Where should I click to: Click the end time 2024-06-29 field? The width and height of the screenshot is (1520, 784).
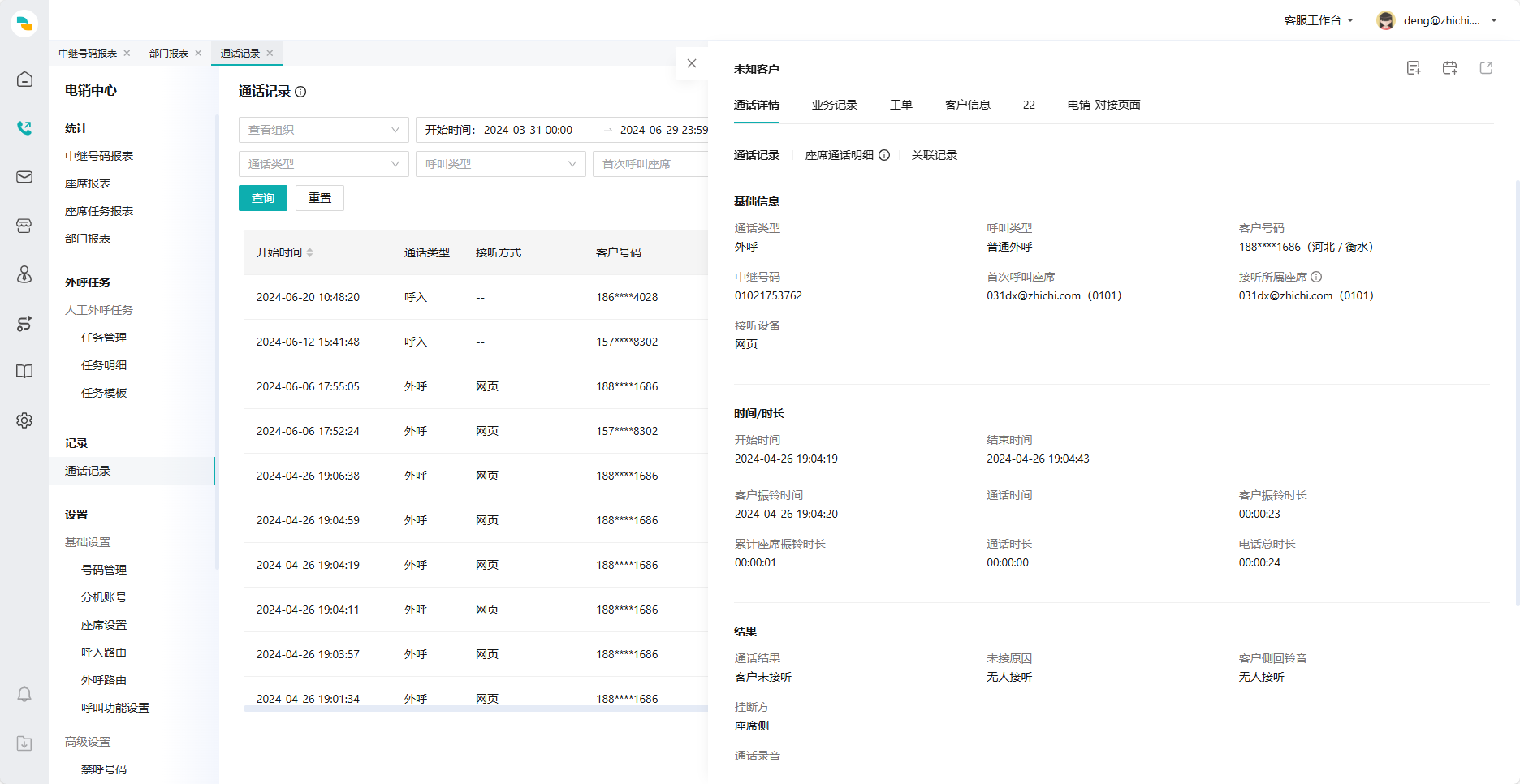click(663, 130)
